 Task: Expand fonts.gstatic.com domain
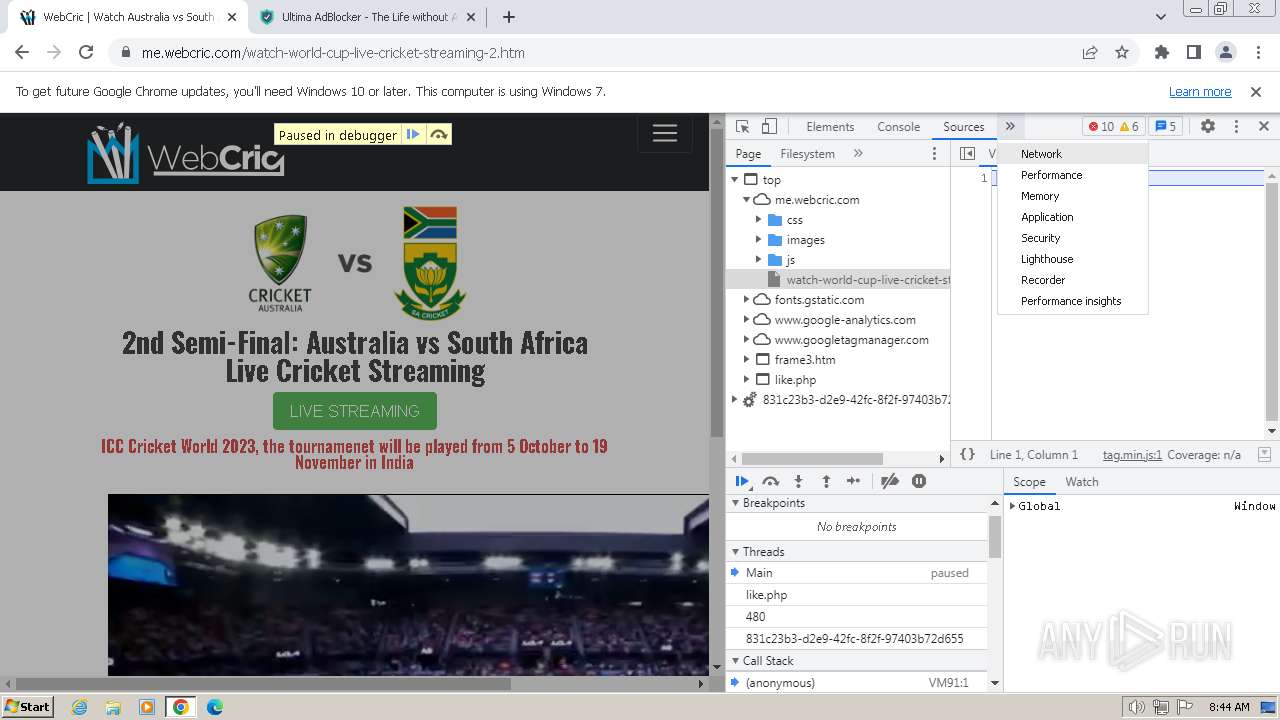(746, 300)
